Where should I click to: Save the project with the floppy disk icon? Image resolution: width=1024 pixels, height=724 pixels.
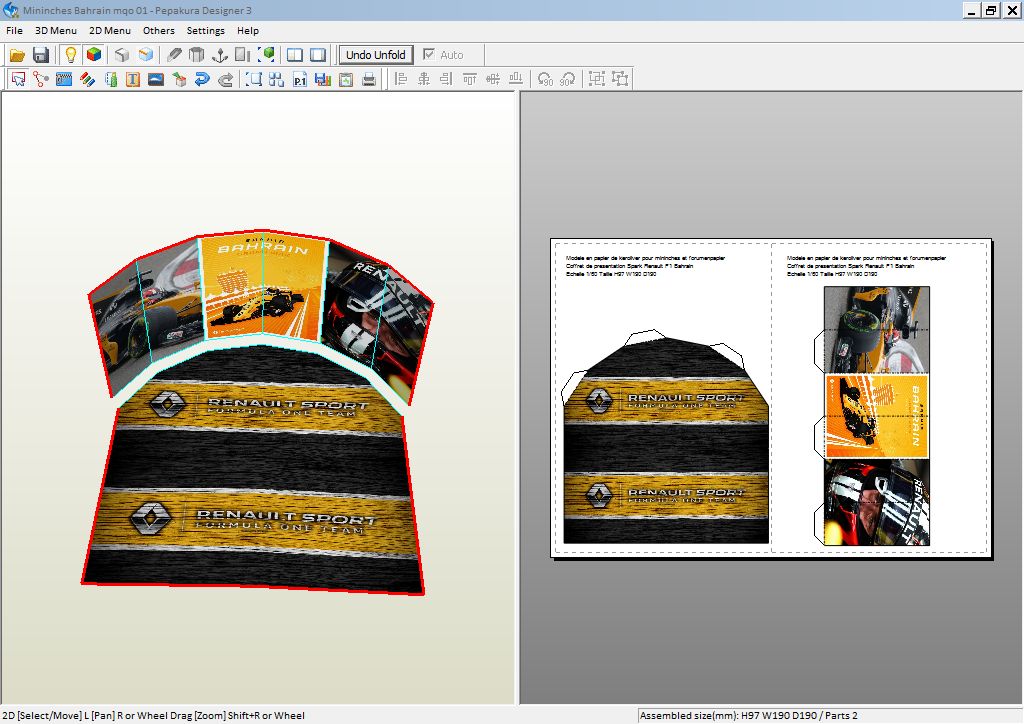41,55
